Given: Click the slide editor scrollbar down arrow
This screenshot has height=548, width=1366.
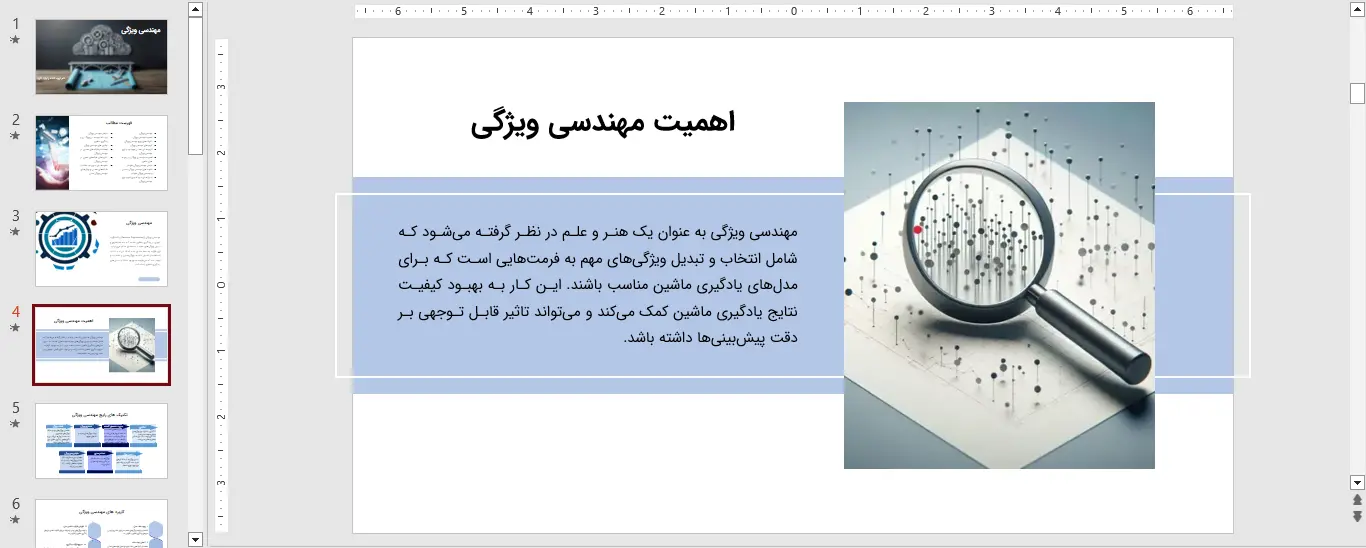Looking at the screenshot, I should click(1357, 482).
